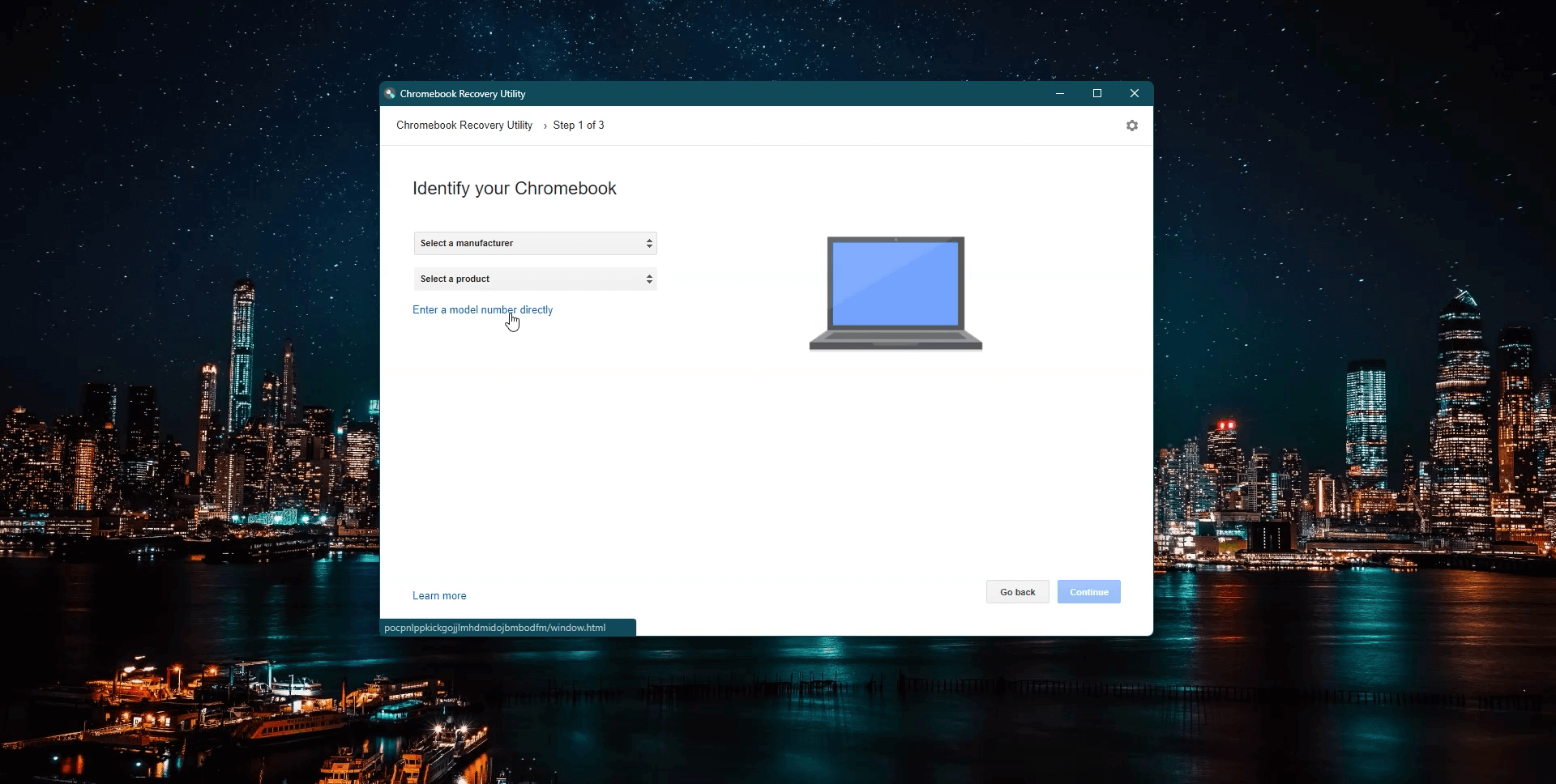Click the stepper arrows on the product dropdown
The image size is (1556, 784).
coord(648,279)
